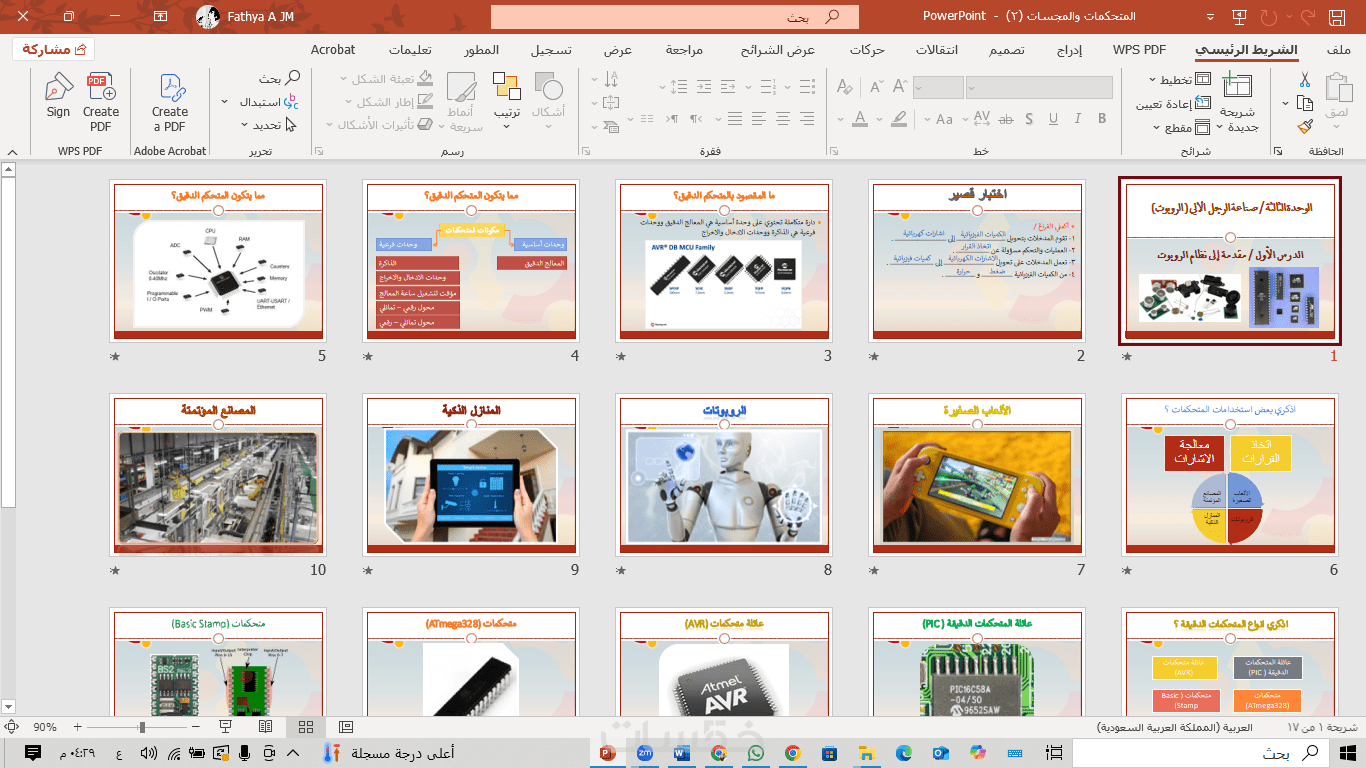Click the Share (مشاركة) button
This screenshot has width=1366, height=768.
pyautogui.click(x=54, y=50)
